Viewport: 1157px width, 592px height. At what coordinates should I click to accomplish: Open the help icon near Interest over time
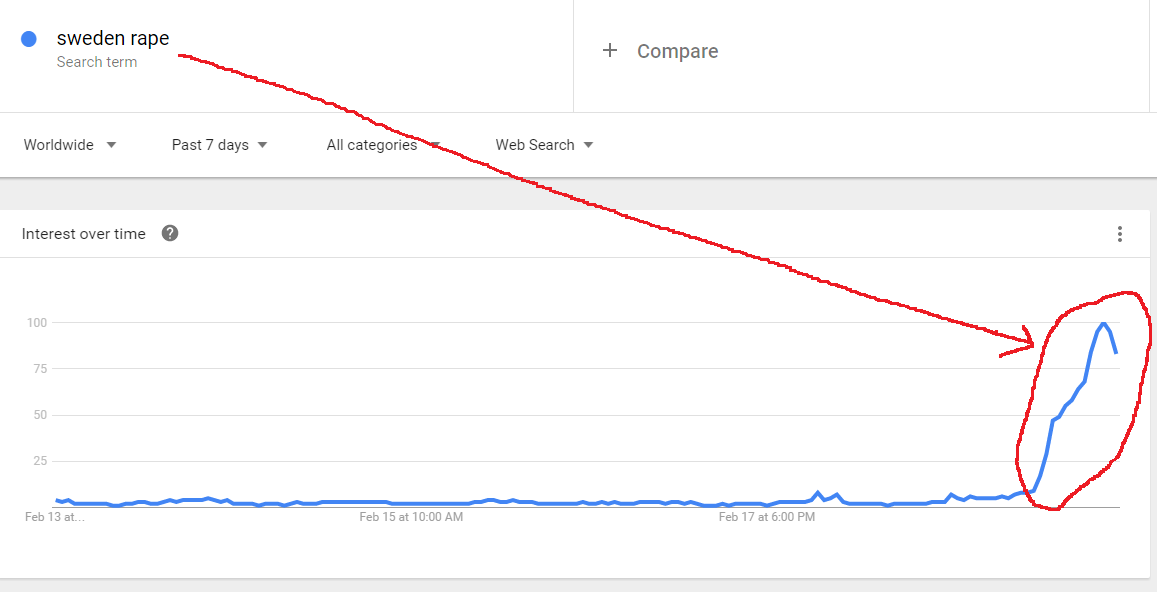[170, 234]
